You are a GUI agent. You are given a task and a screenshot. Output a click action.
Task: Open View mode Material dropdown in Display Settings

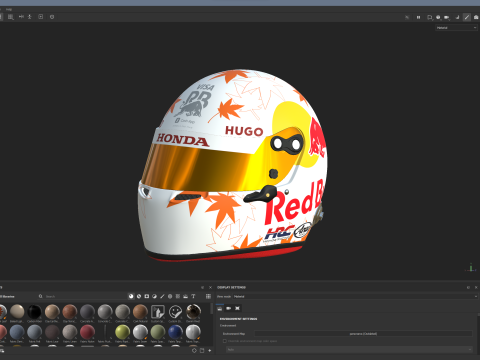(x=355, y=296)
